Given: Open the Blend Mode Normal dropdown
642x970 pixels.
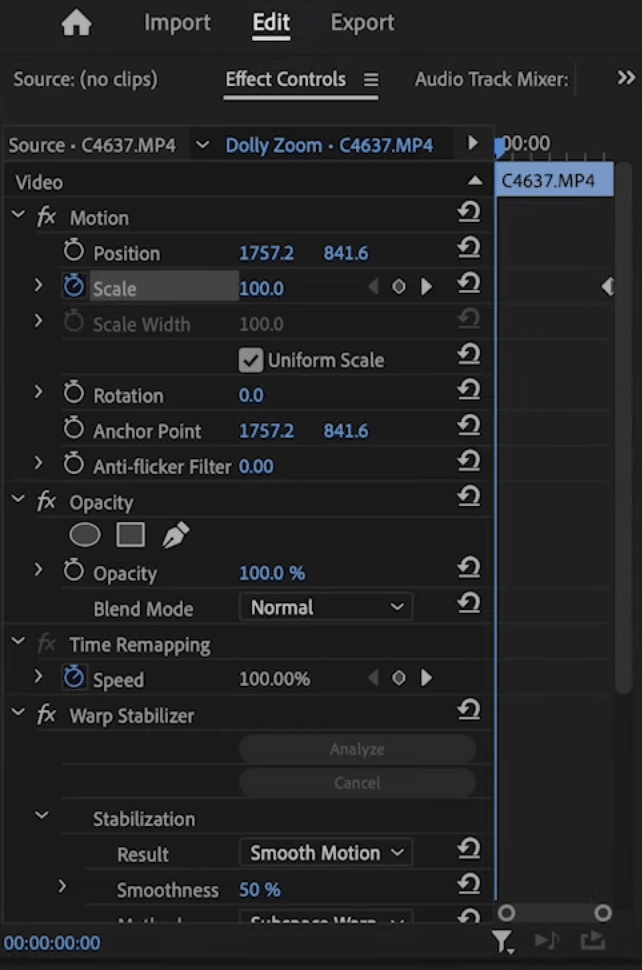Looking at the screenshot, I should coord(326,607).
